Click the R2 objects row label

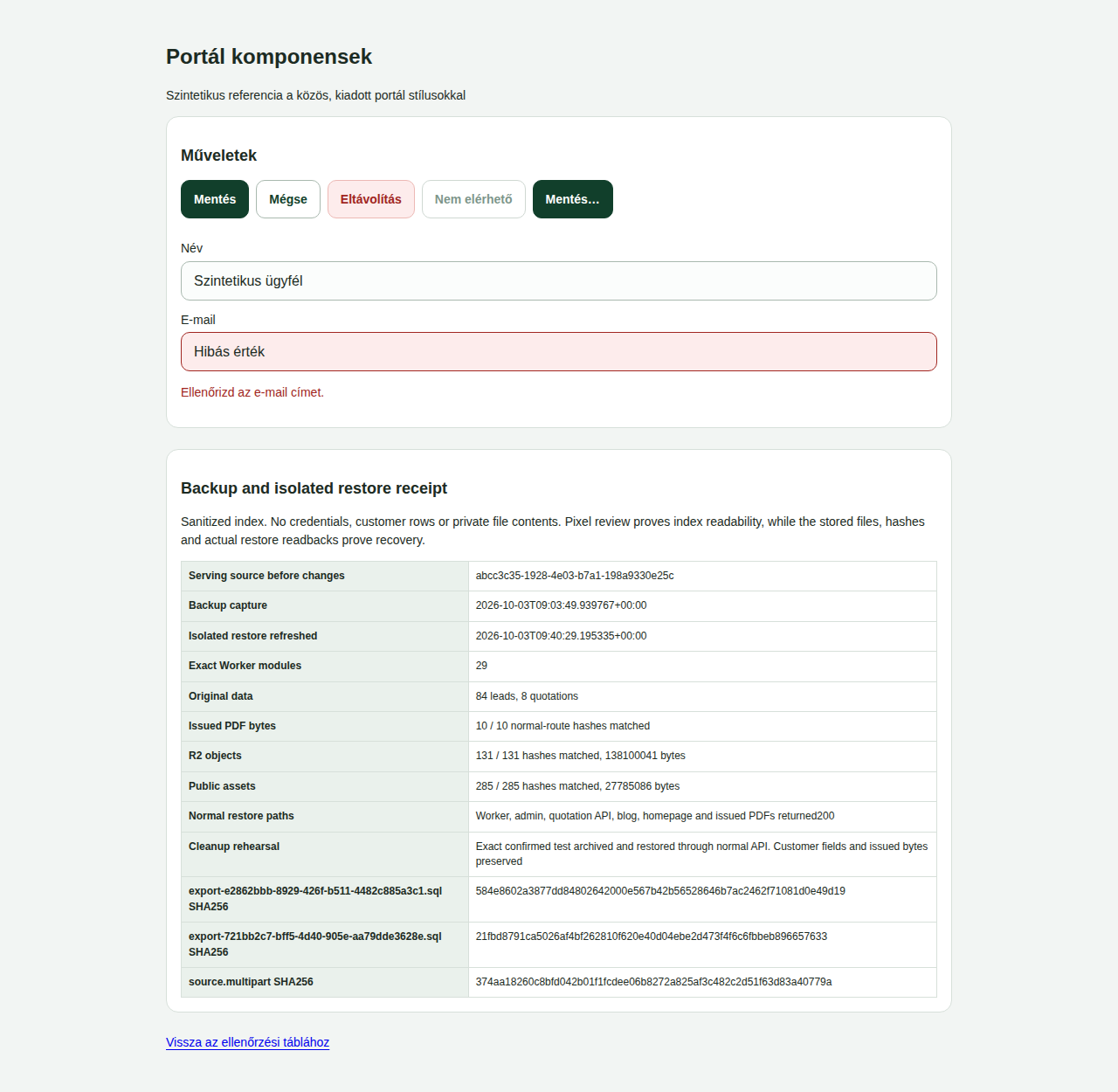[215, 756]
